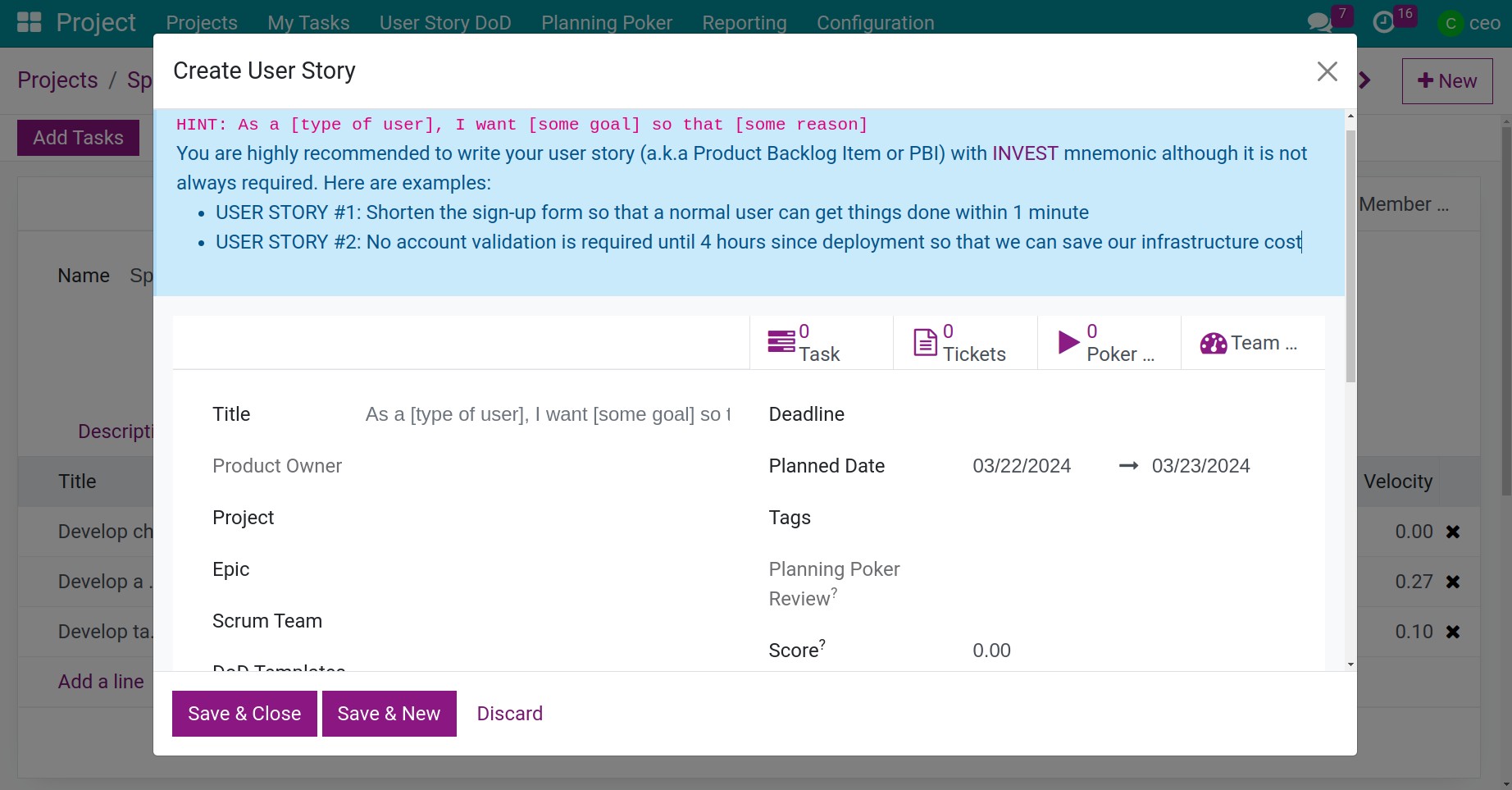Click the dialog's vertical scrollbar thumb
Viewport: 1512px width, 790px height.
[x=1350, y=256]
